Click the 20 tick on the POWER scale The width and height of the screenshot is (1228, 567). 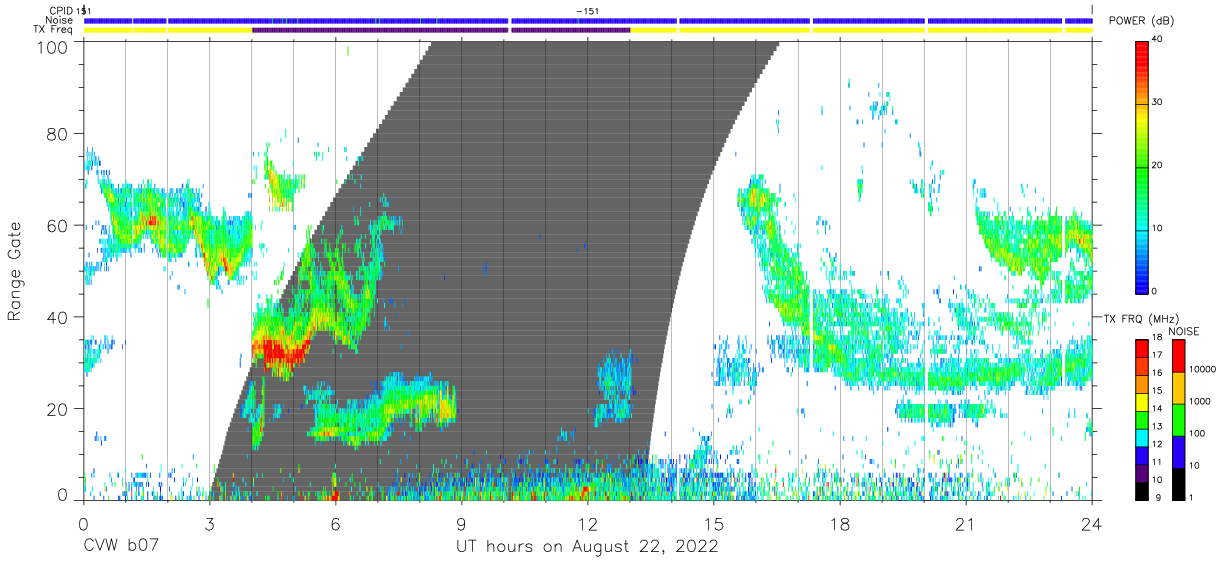tap(1158, 166)
